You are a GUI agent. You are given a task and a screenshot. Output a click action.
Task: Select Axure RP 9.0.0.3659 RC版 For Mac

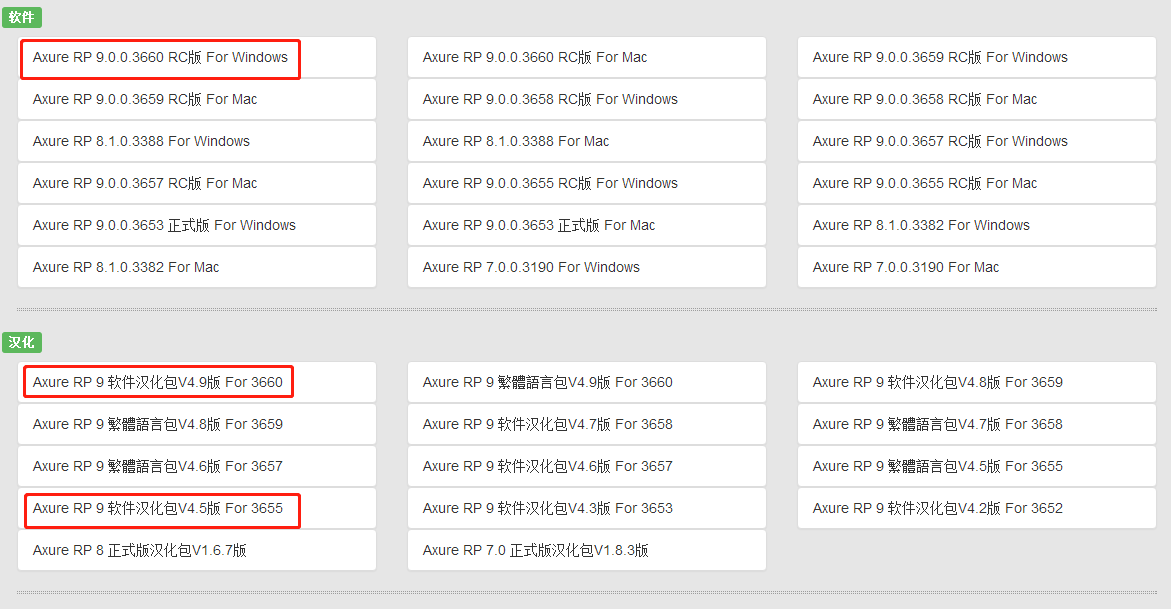(x=196, y=99)
